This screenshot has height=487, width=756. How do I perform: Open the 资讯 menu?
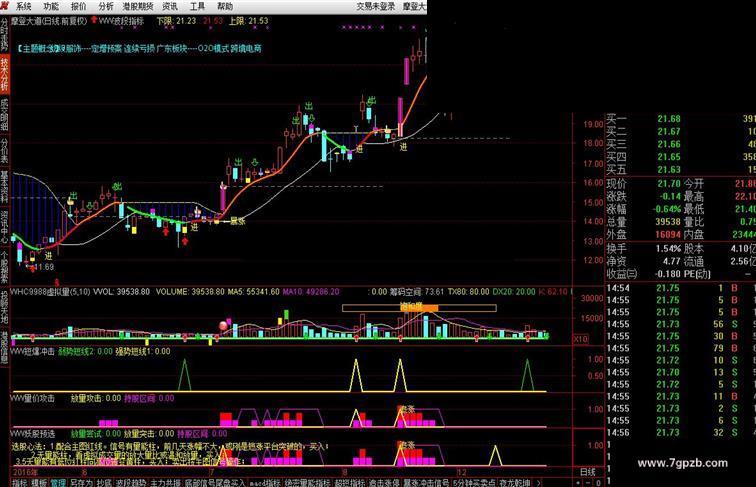click(170, 6)
